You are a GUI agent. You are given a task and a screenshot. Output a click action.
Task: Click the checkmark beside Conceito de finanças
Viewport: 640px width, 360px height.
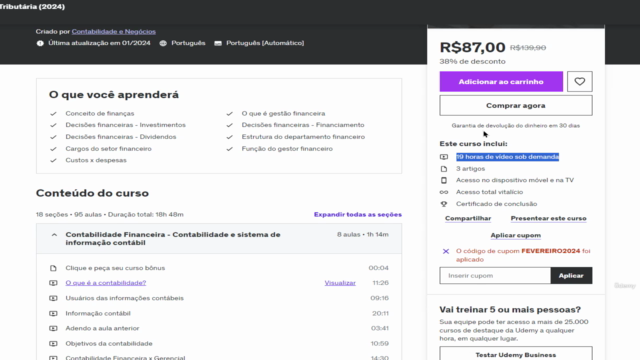53,113
